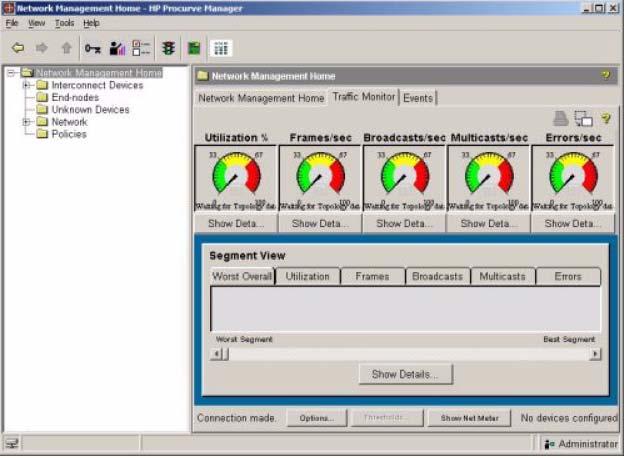Viewport: 626px width, 458px height.
Task: Click the grid view toolbar icon
Action: (x=221, y=48)
